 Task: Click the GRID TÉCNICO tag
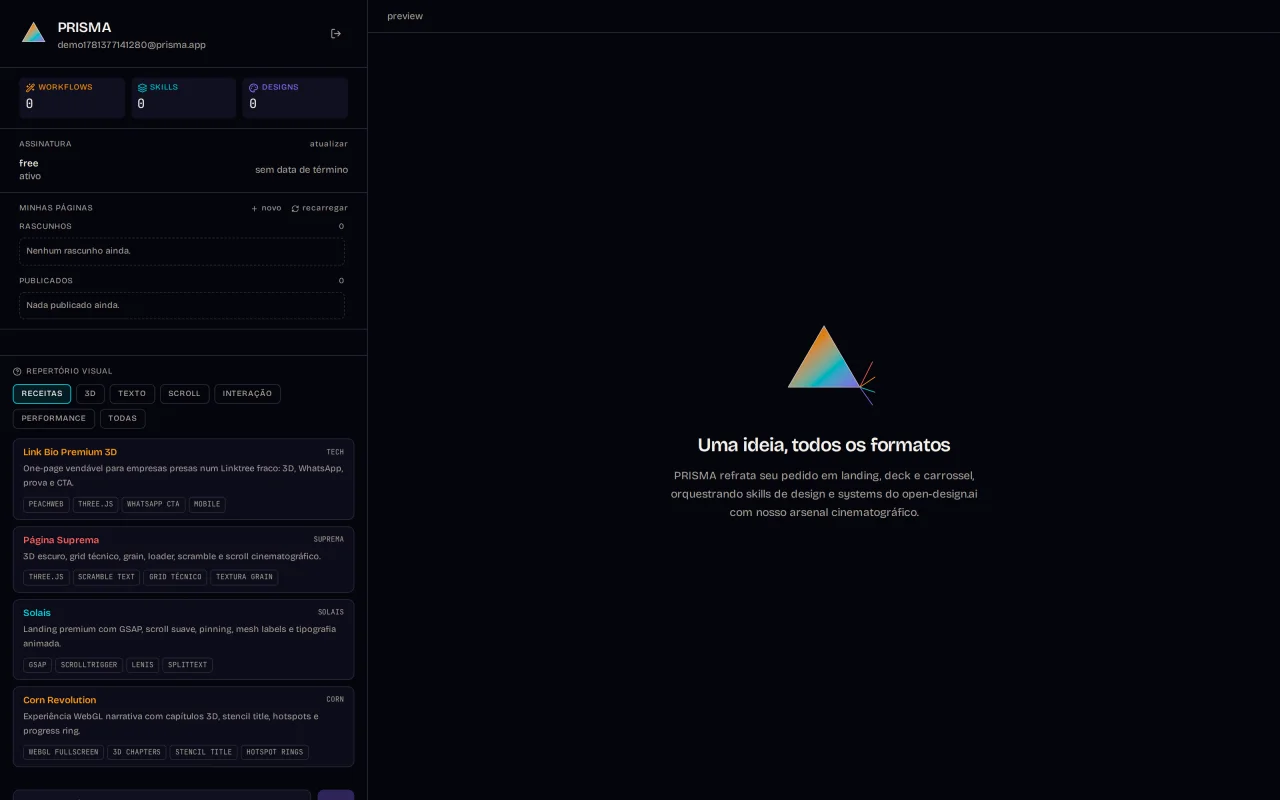[x=175, y=577]
